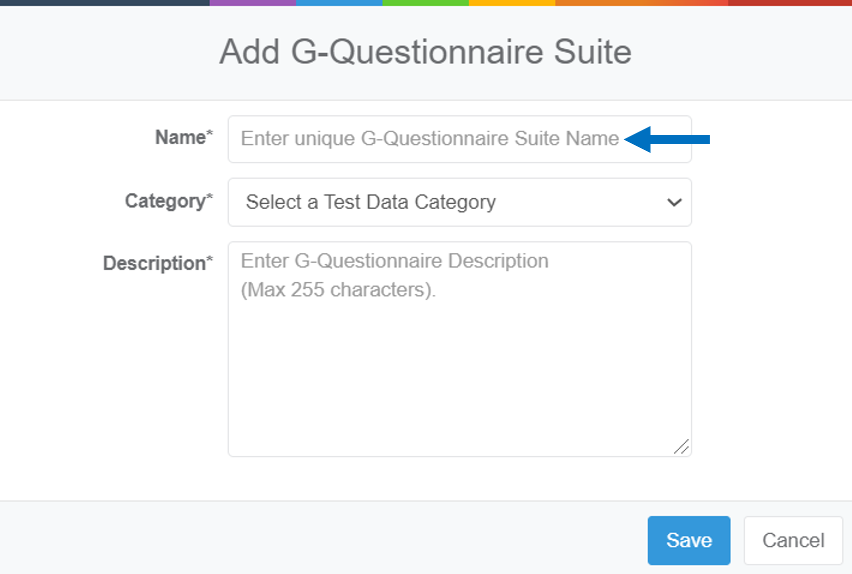The image size is (852, 574).
Task: Click the purple segment of top color bar
Action: pyautogui.click(x=253, y=3)
